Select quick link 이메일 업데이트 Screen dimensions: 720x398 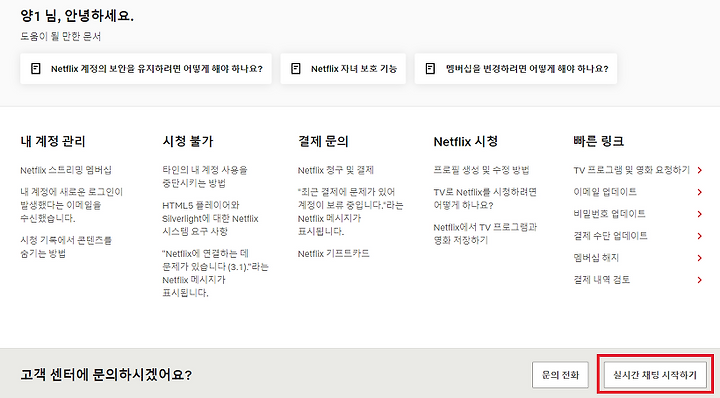tap(605, 192)
